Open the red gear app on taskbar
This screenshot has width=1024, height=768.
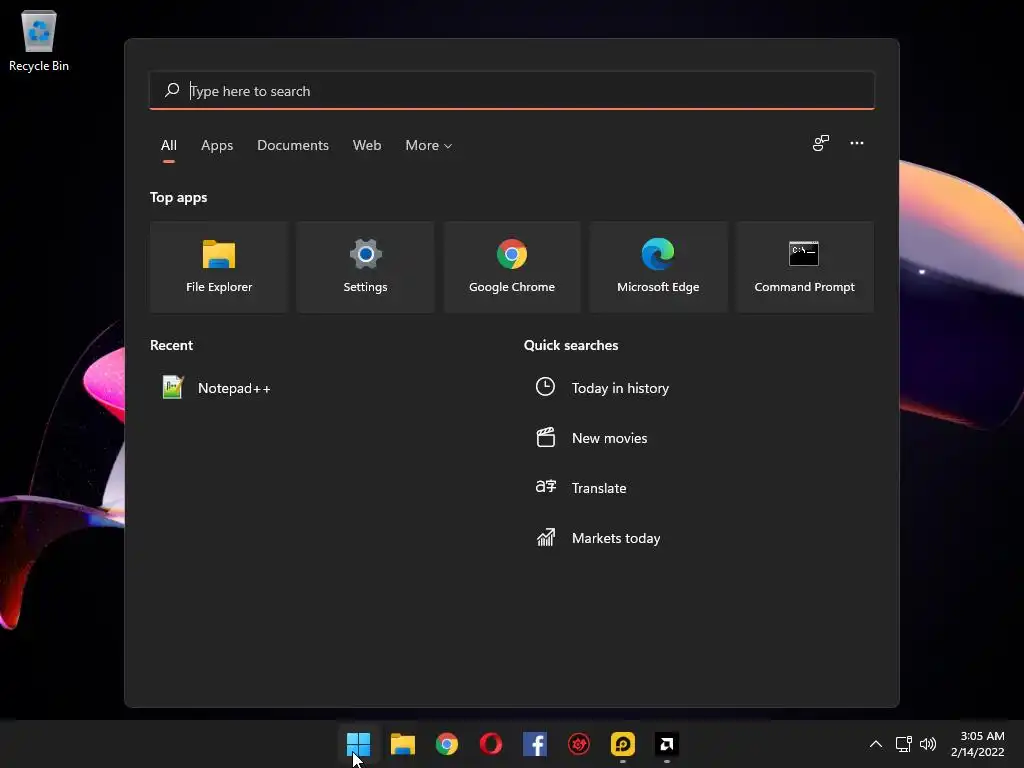click(579, 744)
